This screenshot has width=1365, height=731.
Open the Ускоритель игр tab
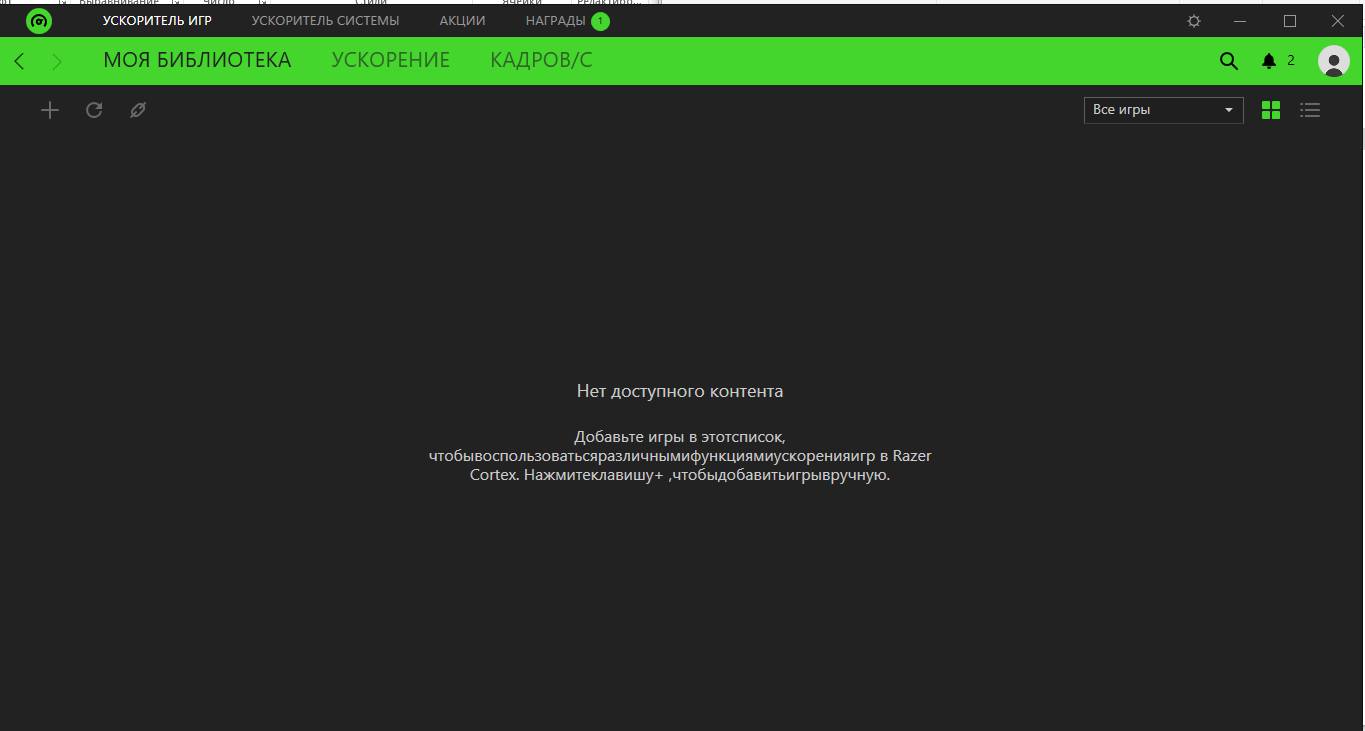157,21
